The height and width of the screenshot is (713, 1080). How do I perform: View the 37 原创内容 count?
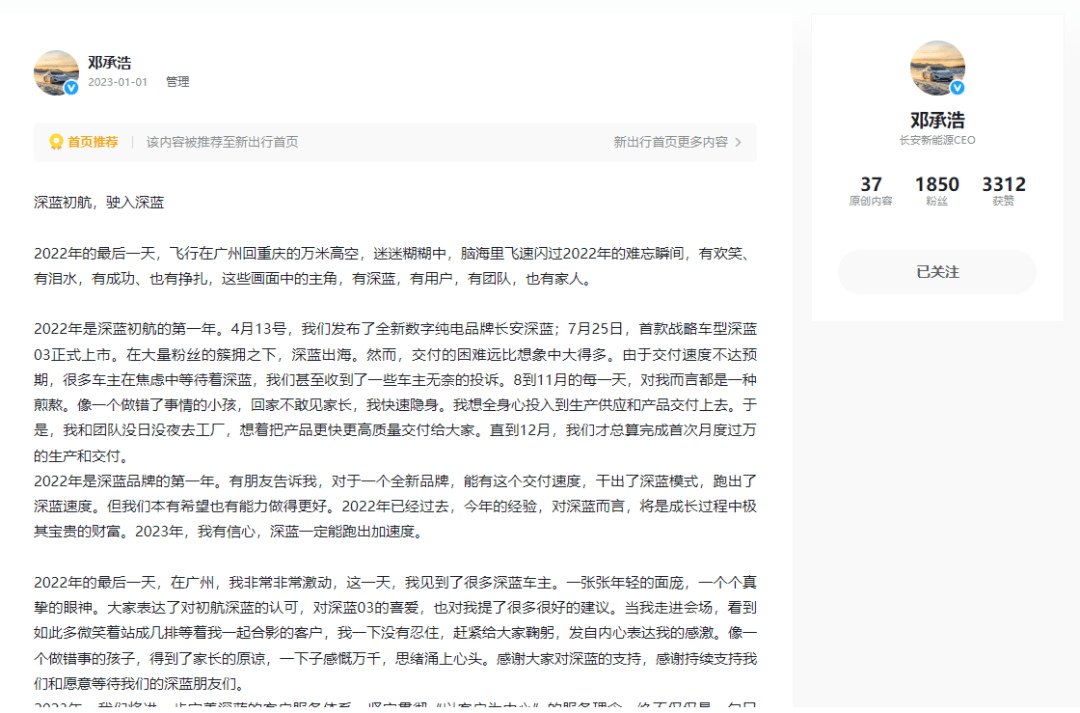tap(871, 191)
